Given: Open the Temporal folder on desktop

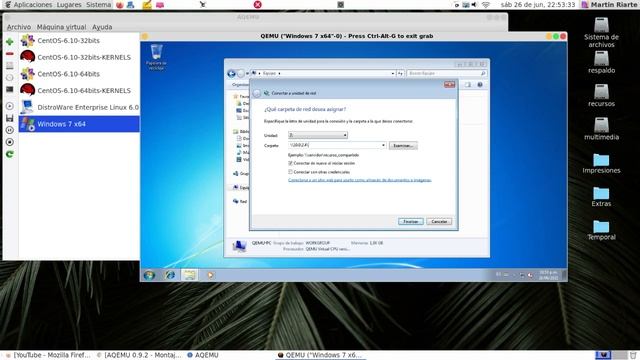Looking at the screenshot, I should pyautogui.click(x=601, y=230).
